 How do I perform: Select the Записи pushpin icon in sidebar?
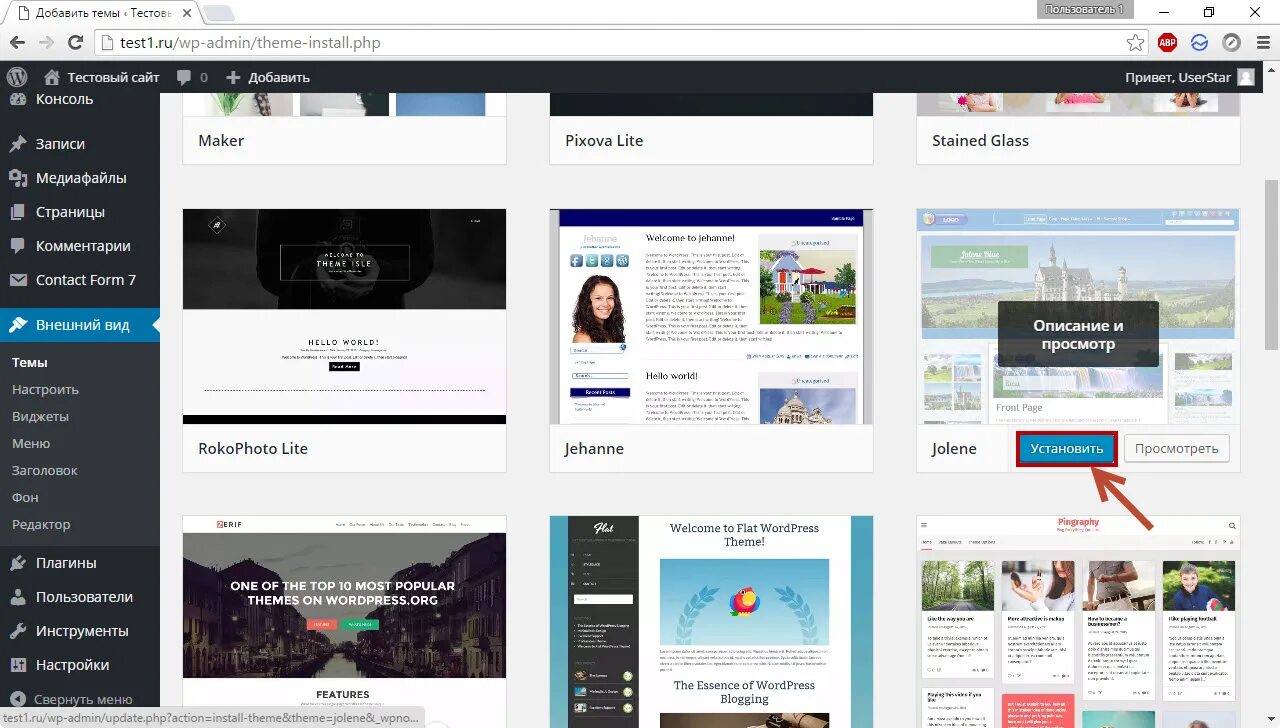pos(18,143)
